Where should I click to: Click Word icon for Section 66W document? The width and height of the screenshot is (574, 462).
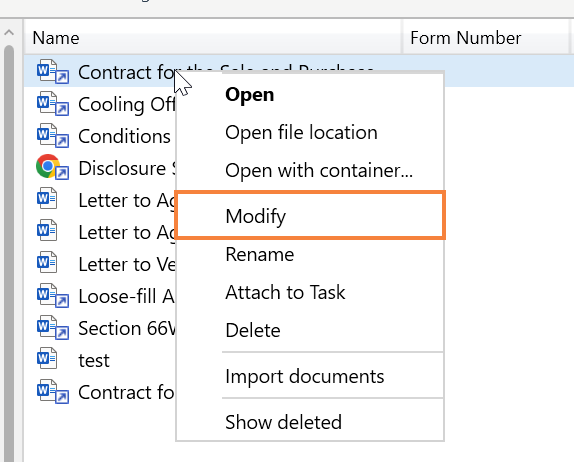53,328
